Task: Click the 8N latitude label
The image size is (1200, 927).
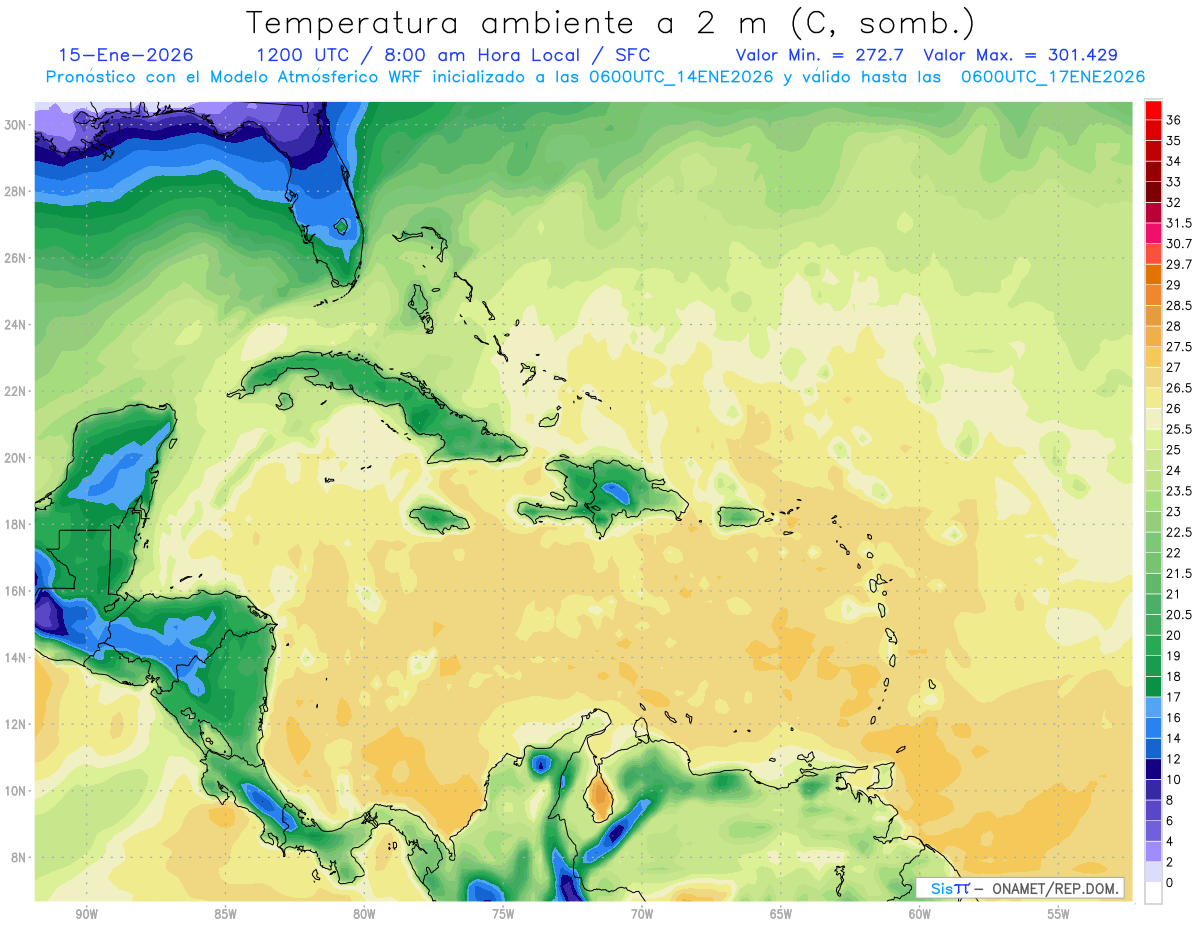Action: click(17, 858)
